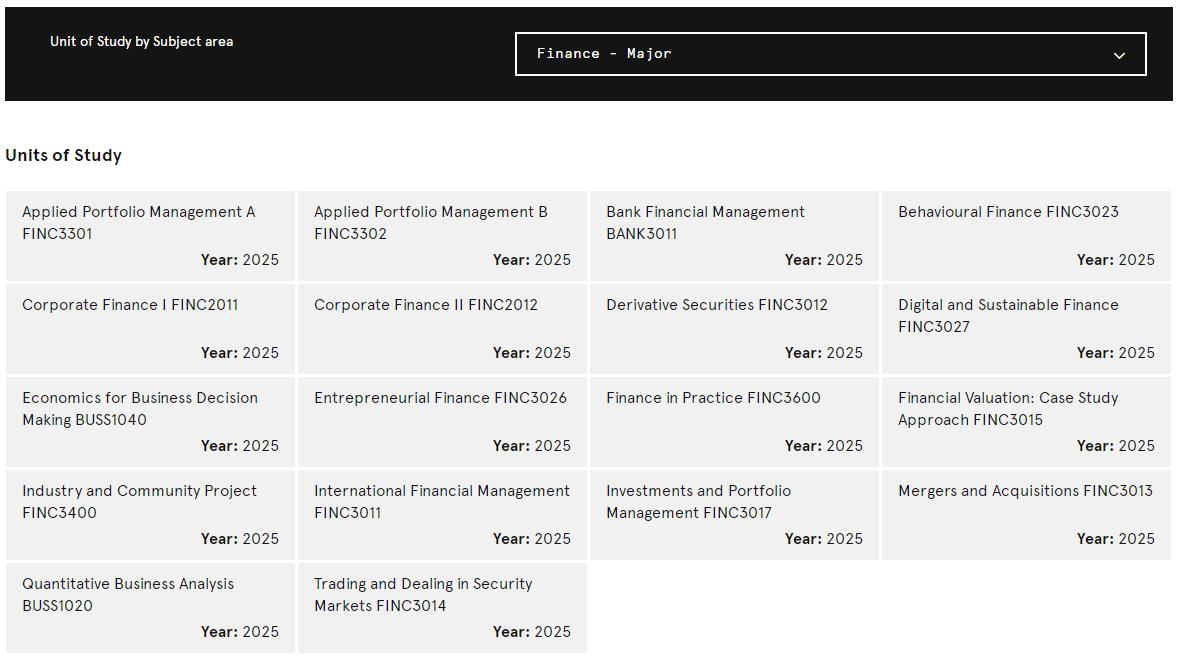Open Economics for Business Decision Making BUSS1040

click(x=150, y=422)
